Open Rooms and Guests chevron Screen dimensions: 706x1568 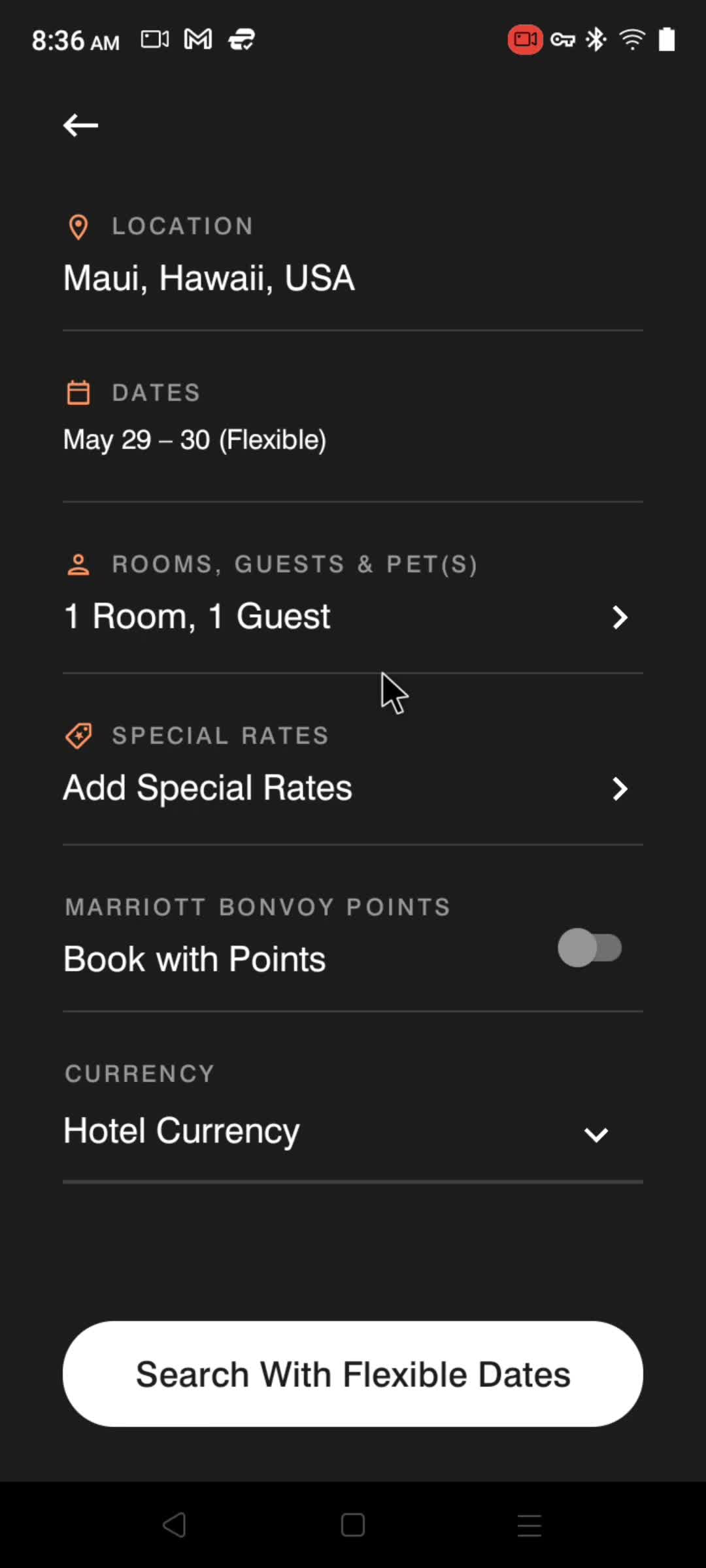(620, 617)
